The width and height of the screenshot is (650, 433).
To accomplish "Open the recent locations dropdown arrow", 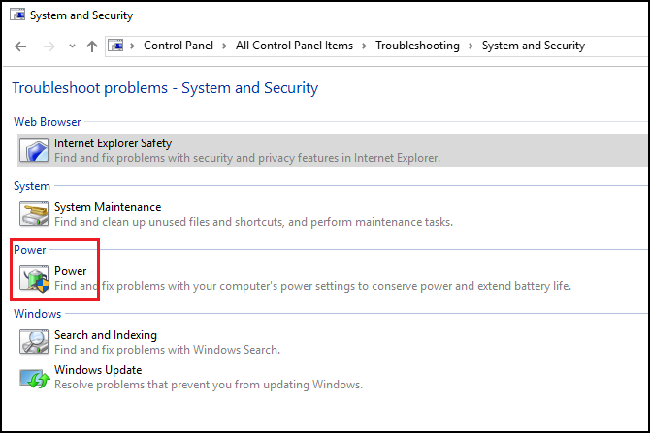I will 71,46.
